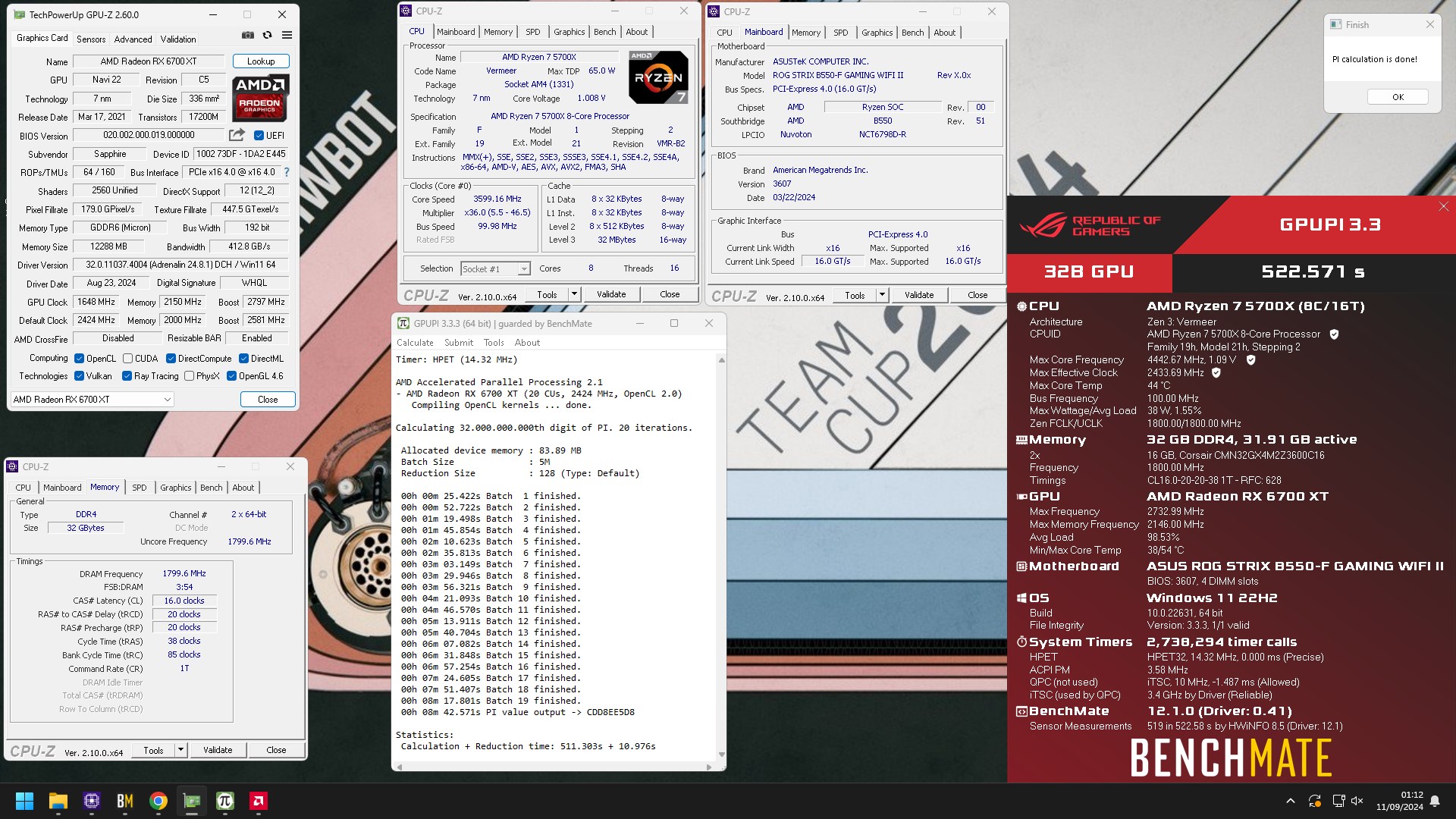Expand Tools dropdown arrow in CPU tab window

click(574, 294)
